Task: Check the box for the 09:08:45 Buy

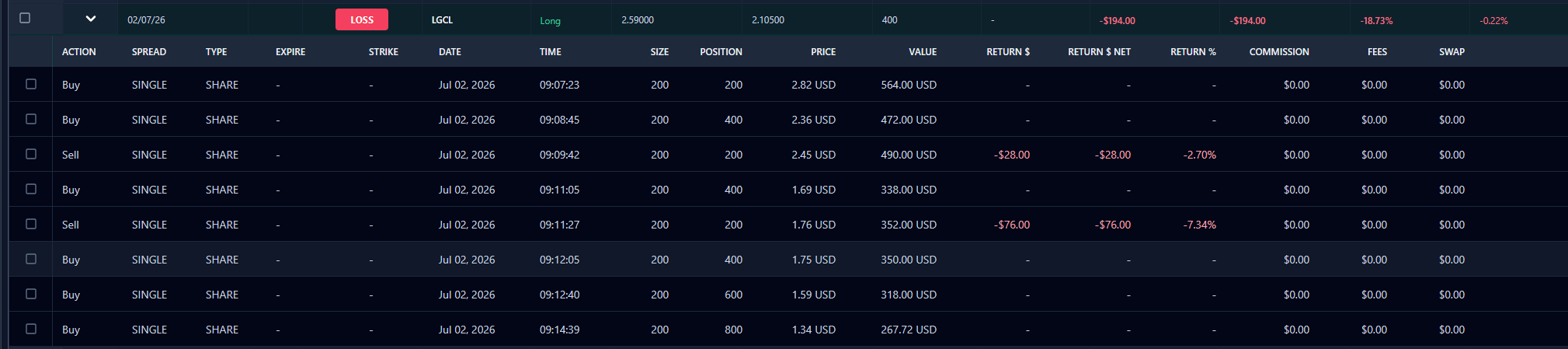Action: [31, 119]
